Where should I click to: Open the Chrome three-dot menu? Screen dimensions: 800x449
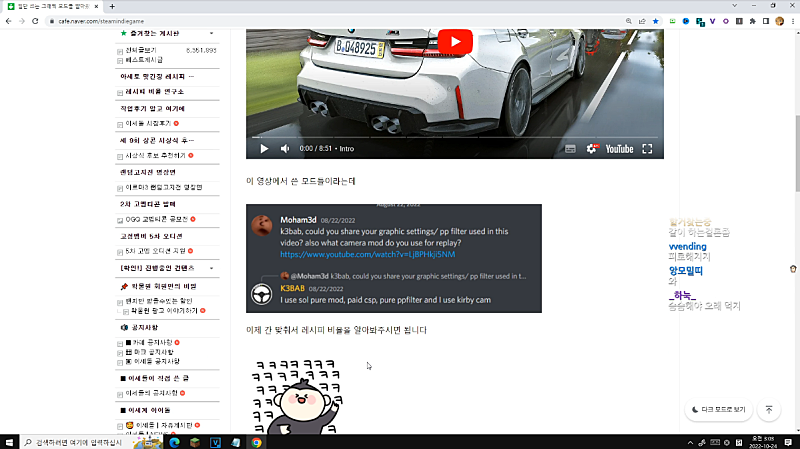pyautogui.click(x=788, y=20)
